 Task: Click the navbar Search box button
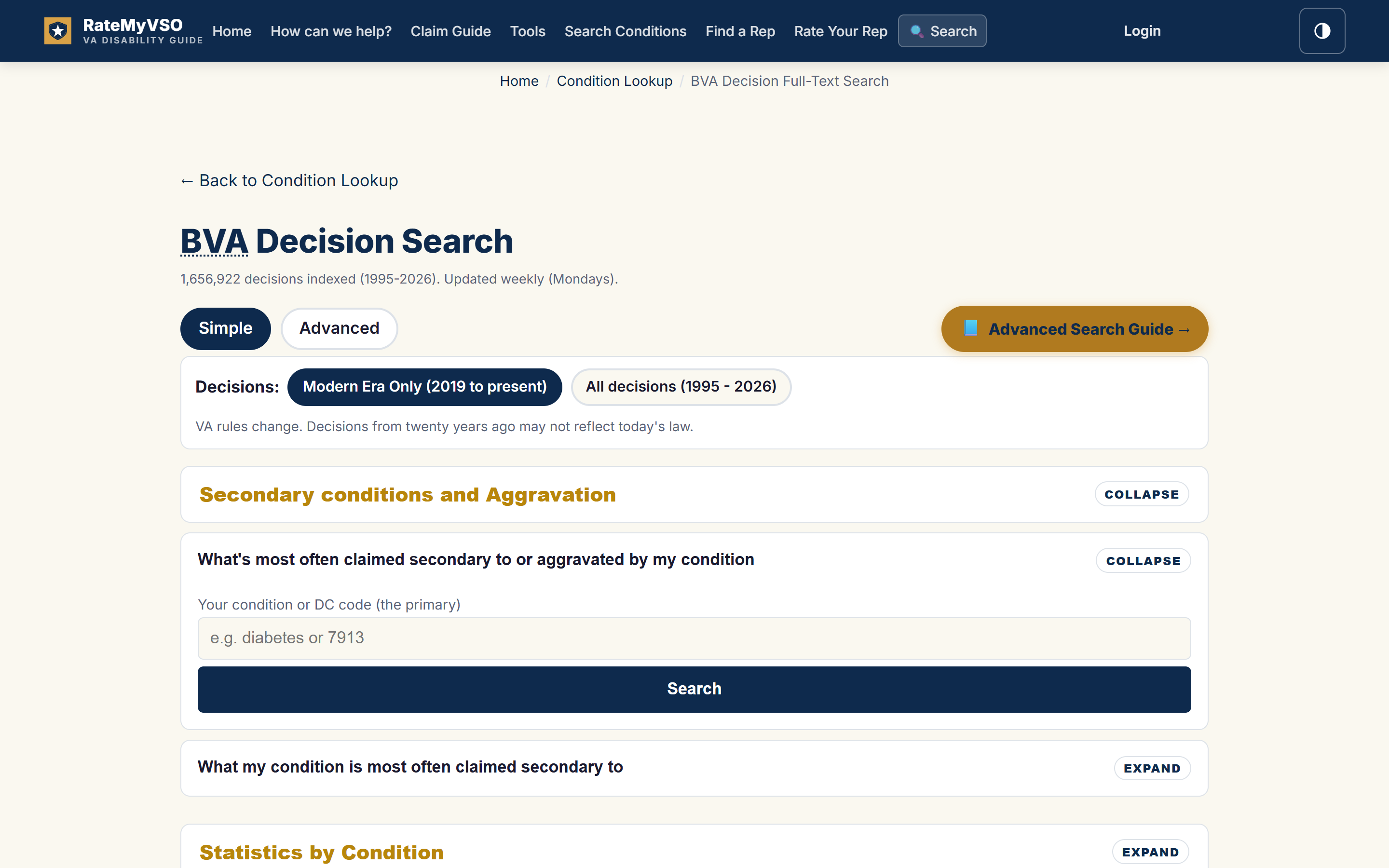[x=942, y=31]
